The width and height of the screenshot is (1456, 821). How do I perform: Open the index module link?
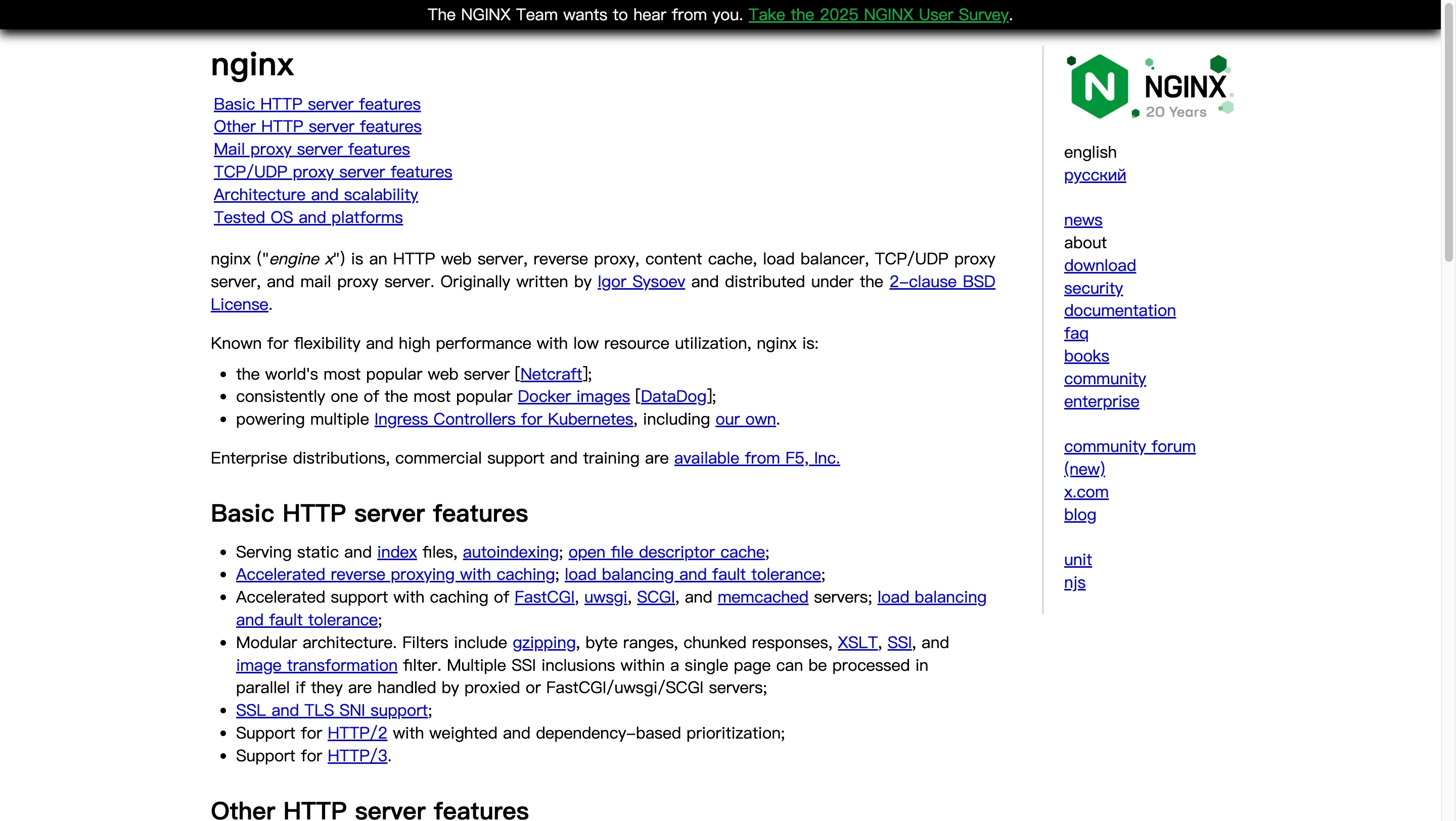pos(397,552)
